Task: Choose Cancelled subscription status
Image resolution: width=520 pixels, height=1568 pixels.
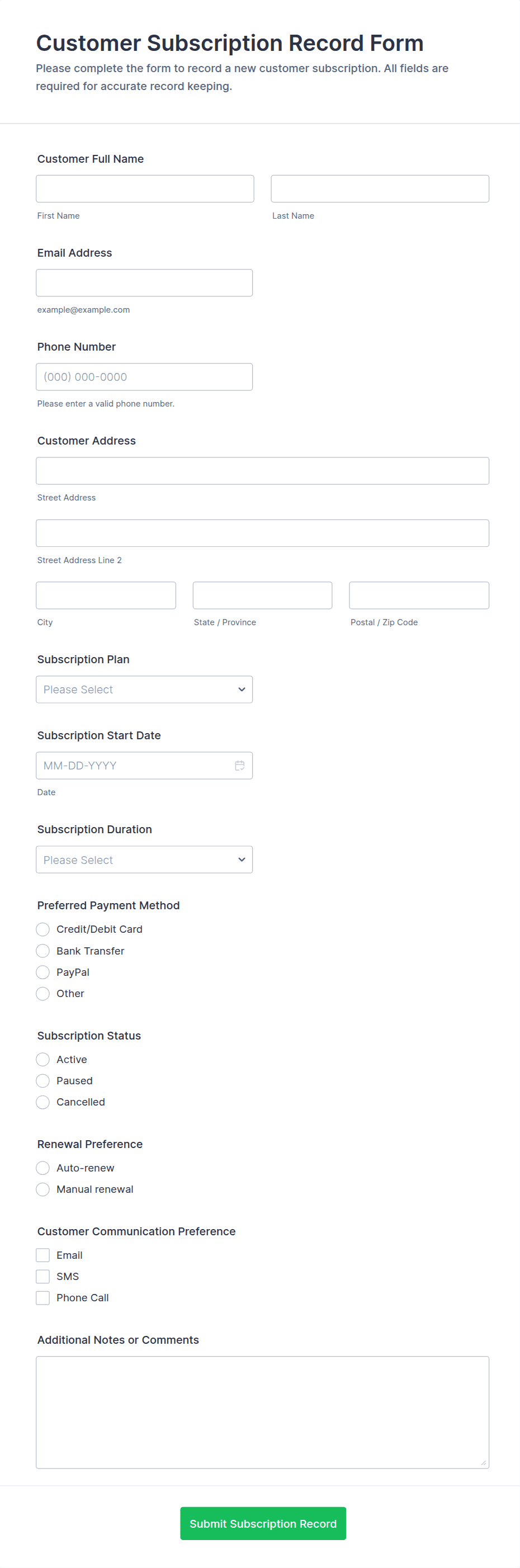Action: [42, 1102]
